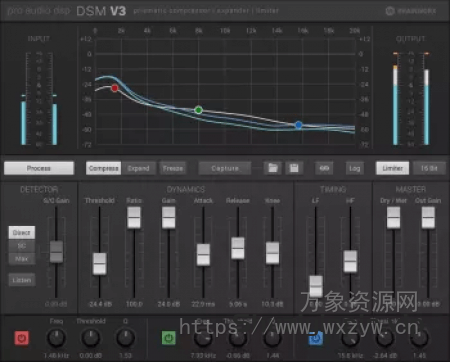Click the right output level meter
This screenshot has width=450, height=362.
tap(426, 99)
